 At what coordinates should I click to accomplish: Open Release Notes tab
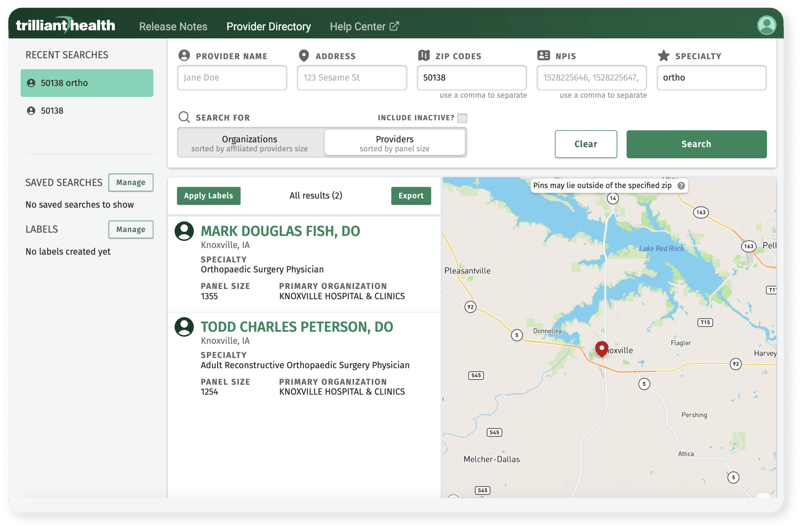[173, 27]
